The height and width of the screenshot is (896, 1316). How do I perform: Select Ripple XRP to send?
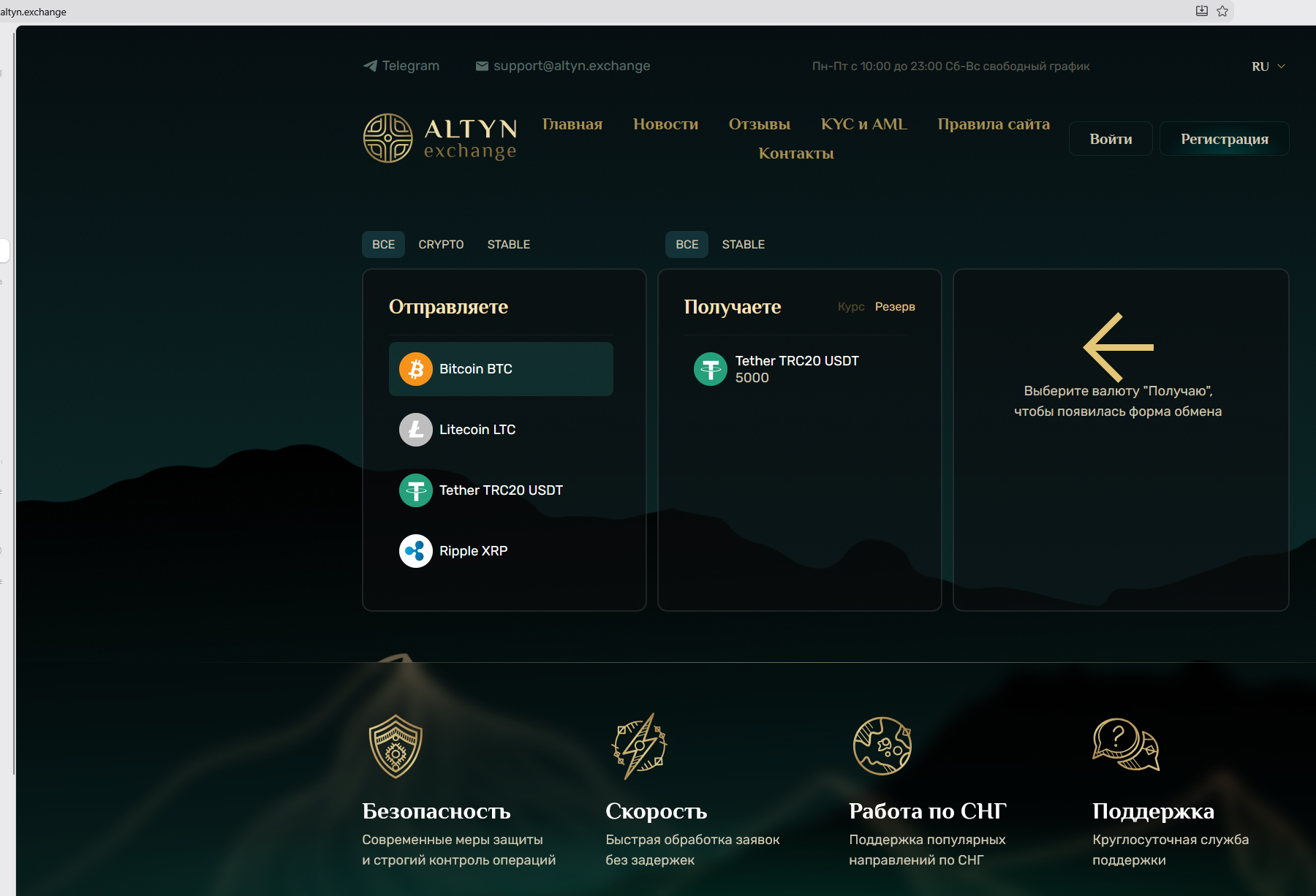point(501,551)
